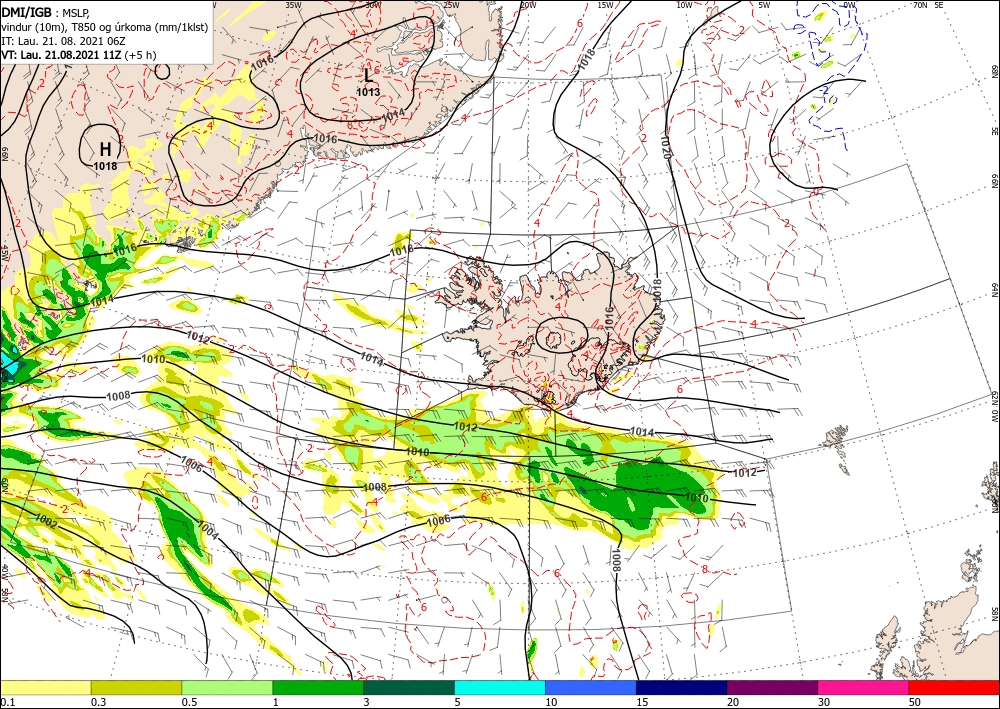
Task: Select the 1002 isobar label
Action: 46,522
